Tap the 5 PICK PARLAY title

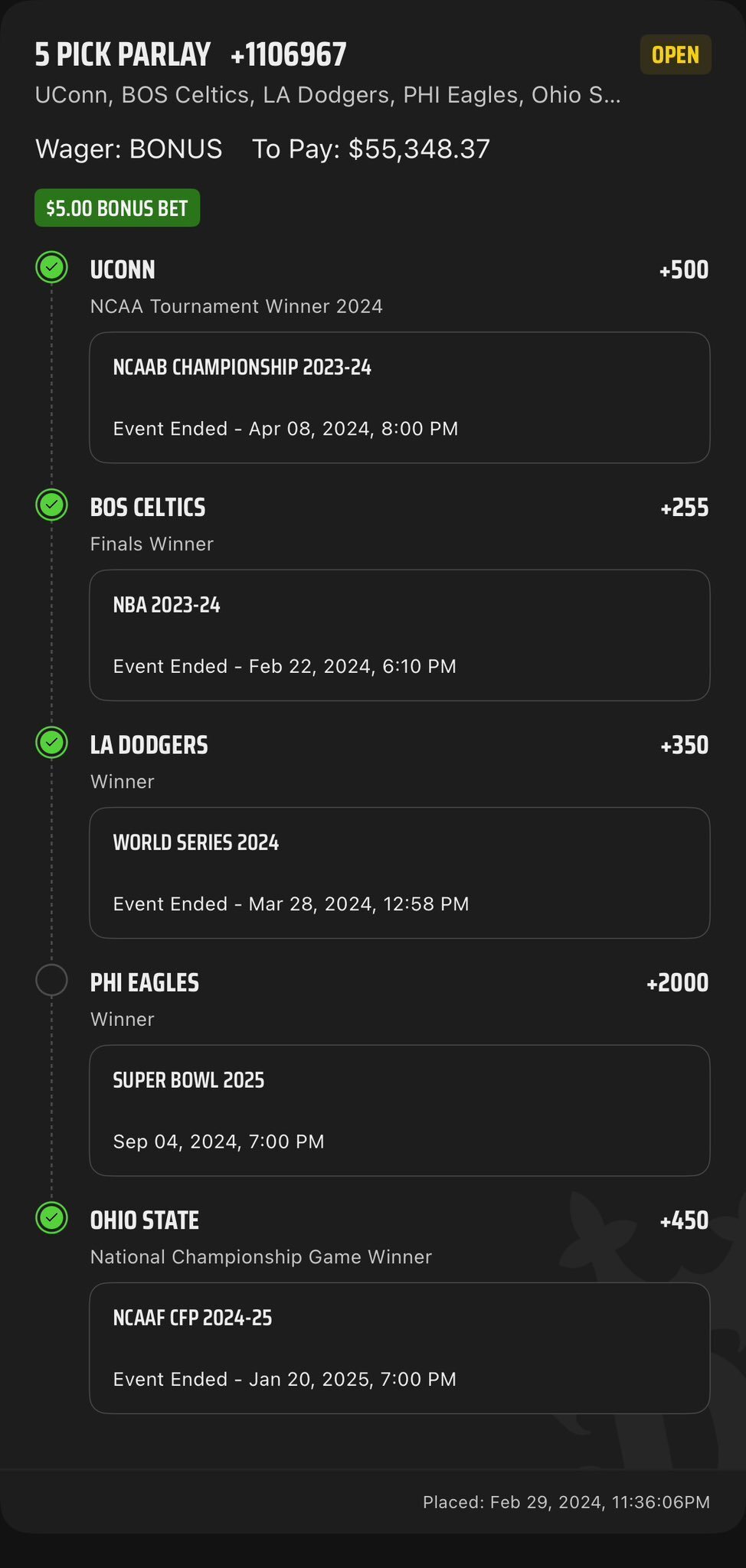(x=123, y=55)
